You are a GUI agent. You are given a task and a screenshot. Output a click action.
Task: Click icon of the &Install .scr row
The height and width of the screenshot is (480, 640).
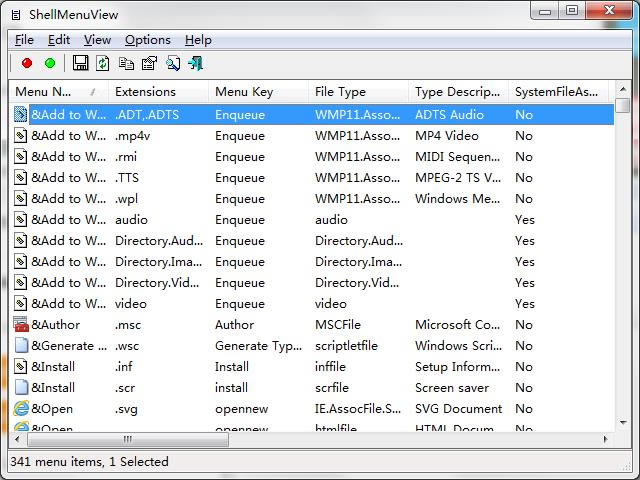(x=21, y=387)
